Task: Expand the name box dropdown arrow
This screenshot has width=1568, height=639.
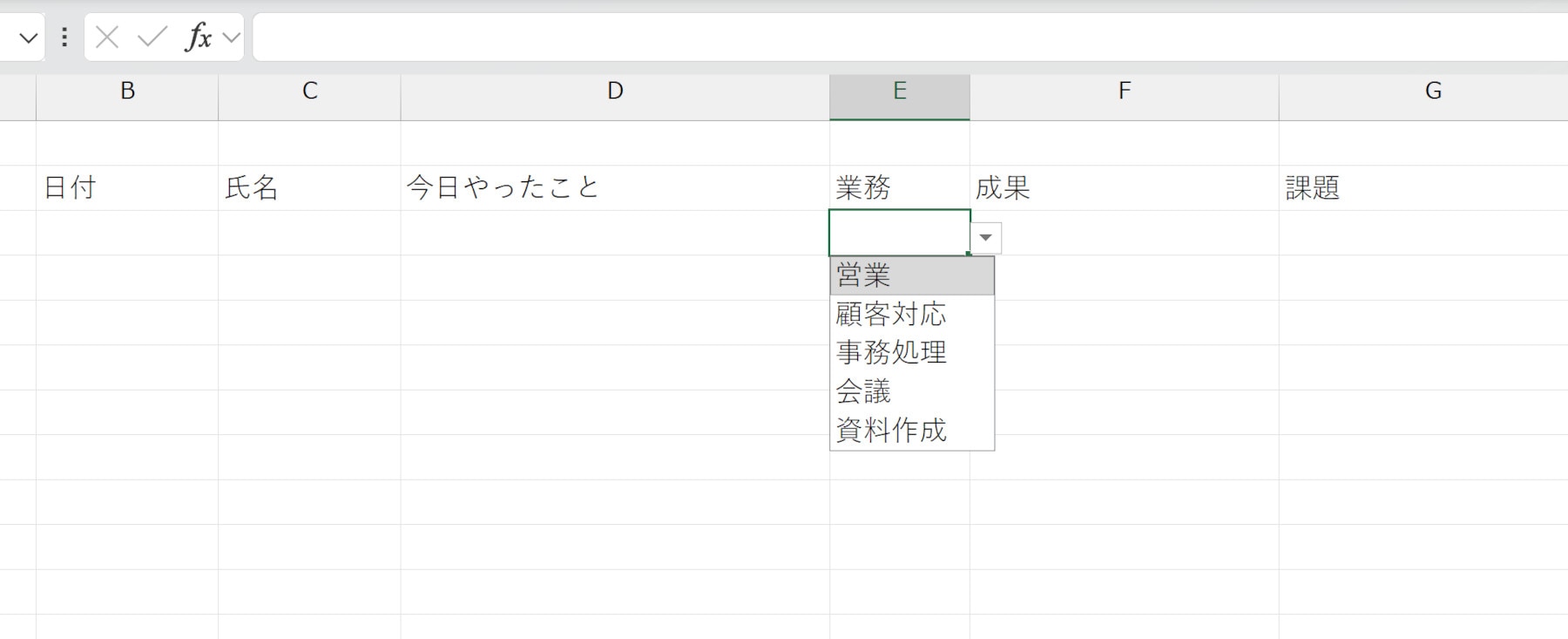Action: point(28,37)
